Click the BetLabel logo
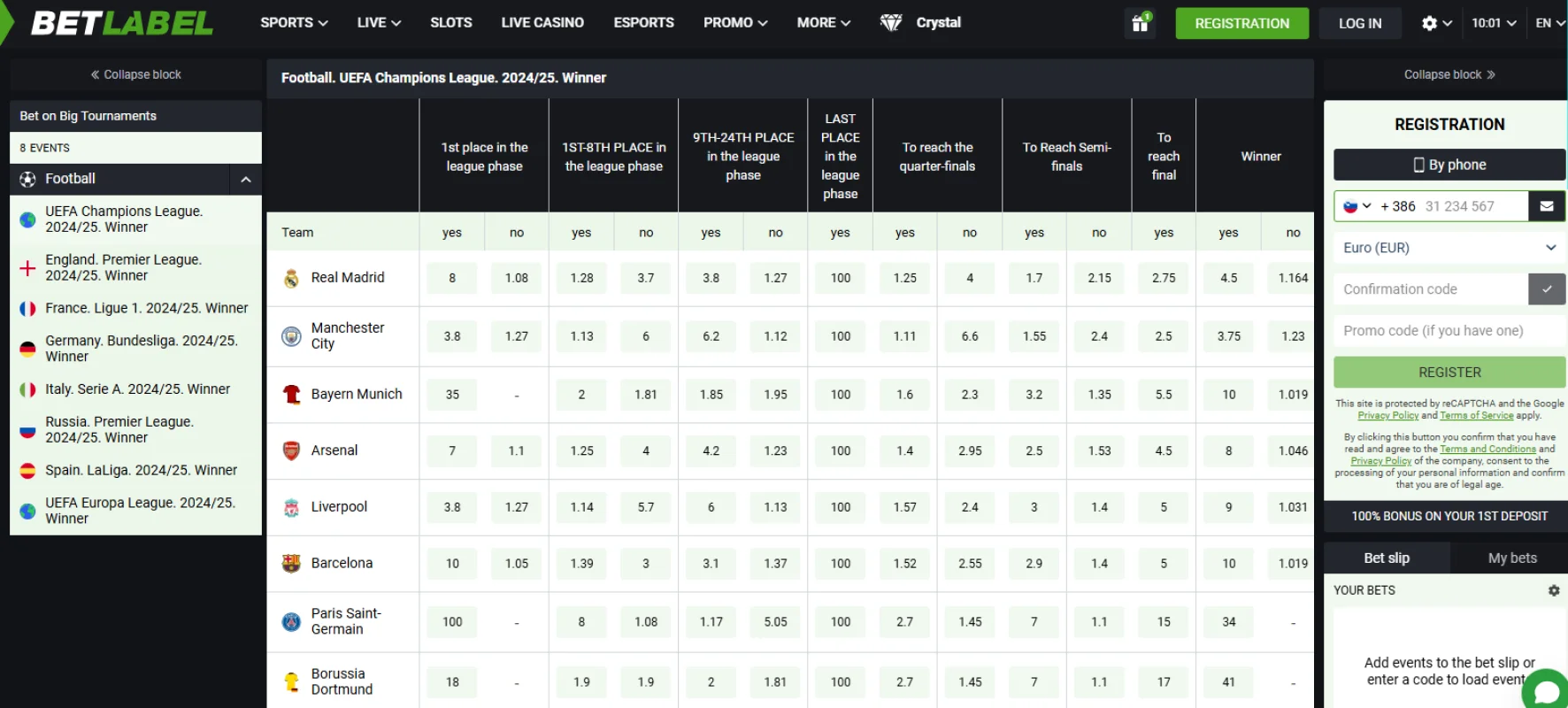Screen dimensions: 1568x708 [x=121, y=23]
